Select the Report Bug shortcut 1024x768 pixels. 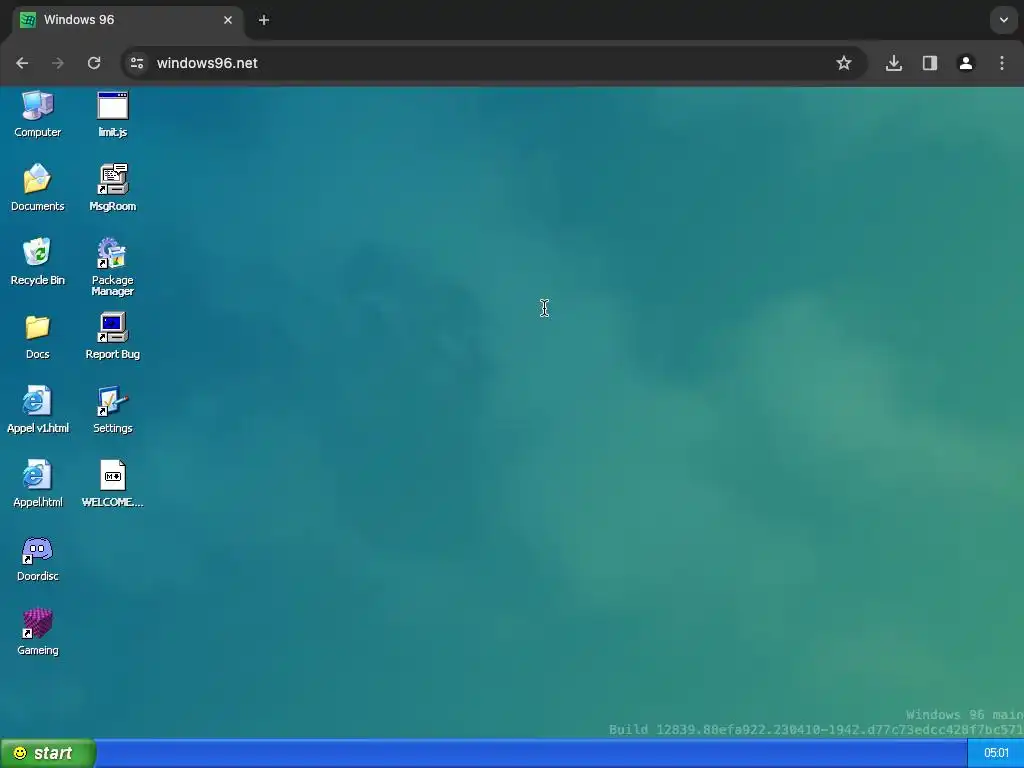coord(112,336)
